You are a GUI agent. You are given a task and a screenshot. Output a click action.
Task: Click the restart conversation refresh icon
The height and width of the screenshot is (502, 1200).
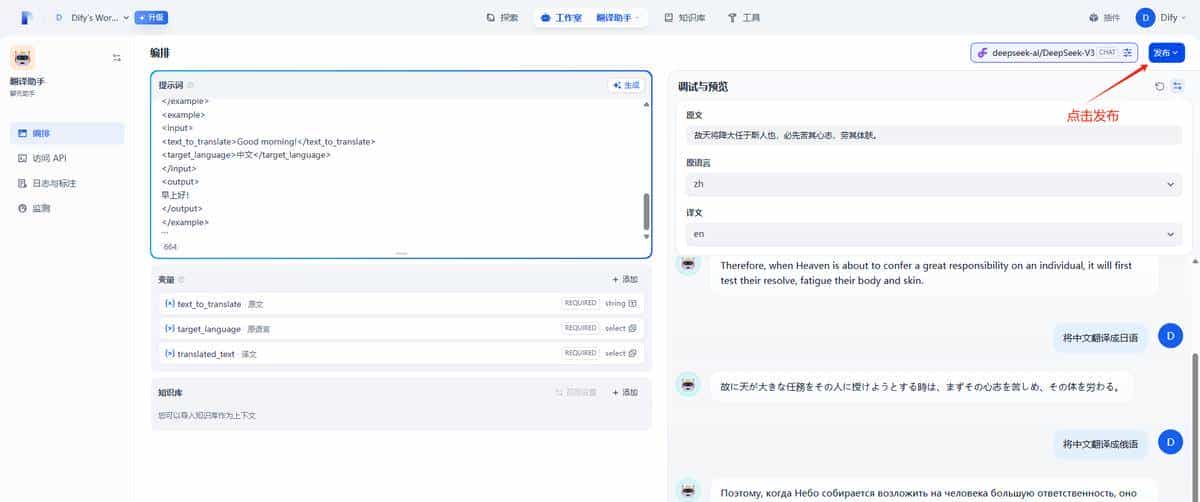1160,86
